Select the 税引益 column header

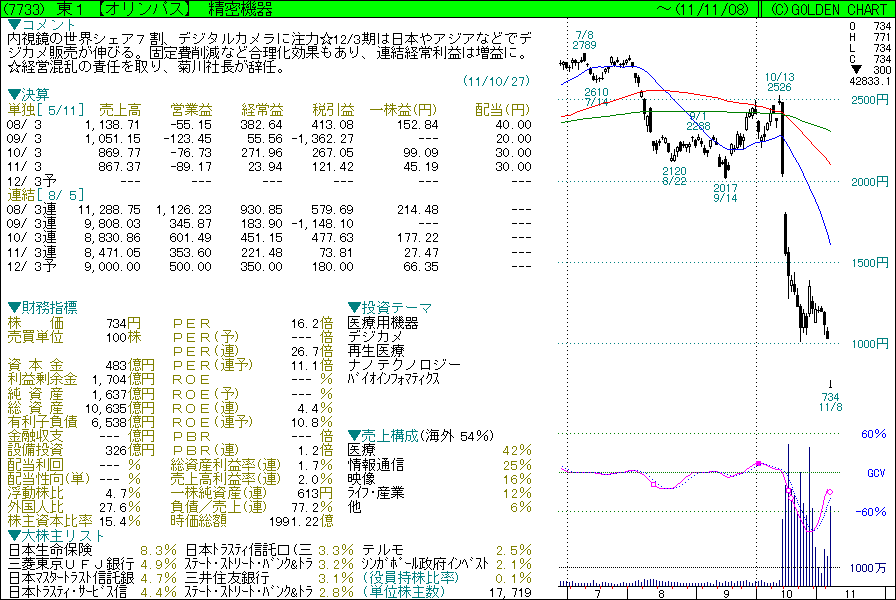pos(333,109)
